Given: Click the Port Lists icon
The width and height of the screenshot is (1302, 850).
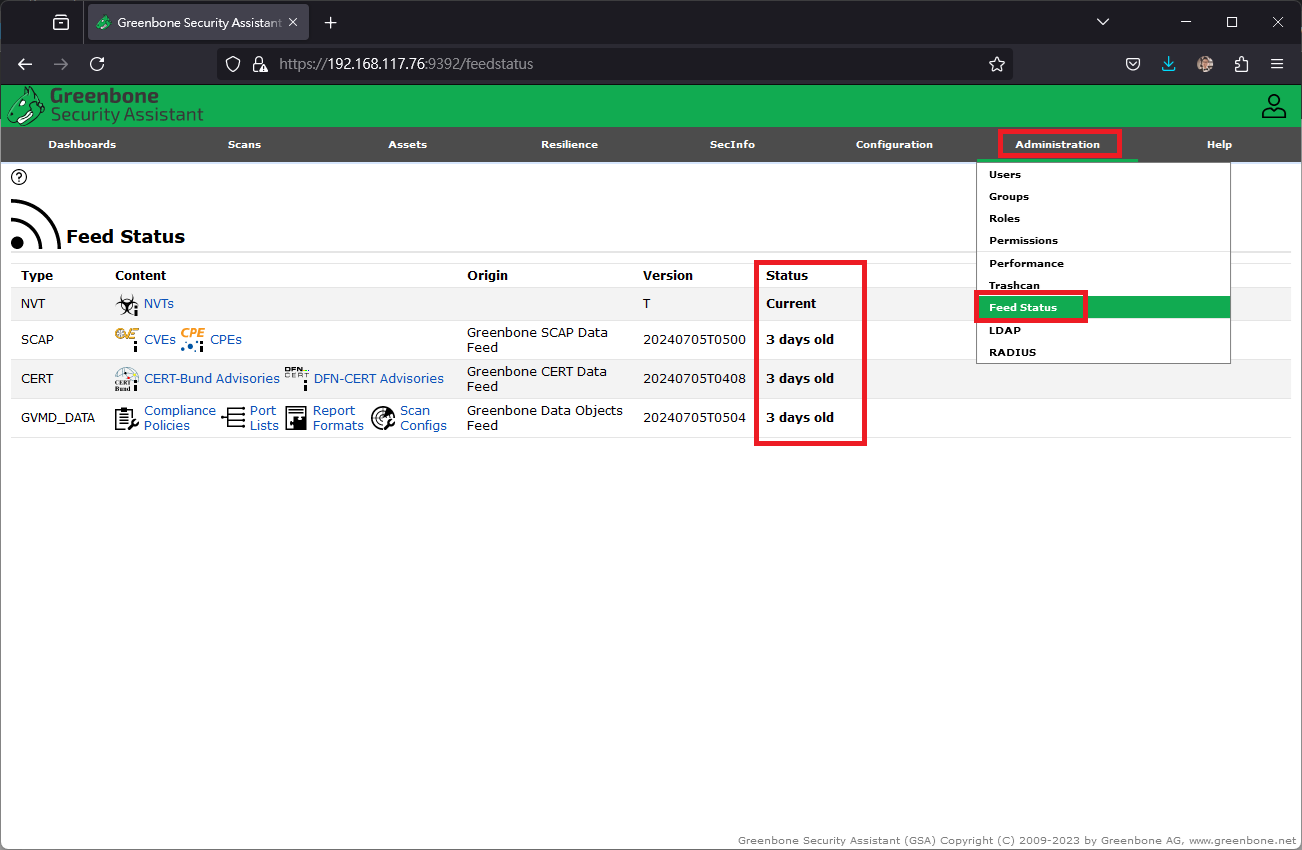Looking at the screenshot, I should (x=233, y=418).
